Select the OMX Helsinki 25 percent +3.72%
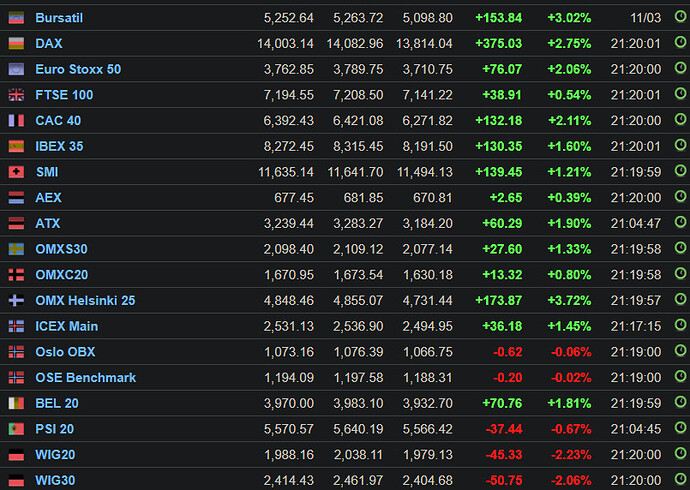 click(569, 301)
